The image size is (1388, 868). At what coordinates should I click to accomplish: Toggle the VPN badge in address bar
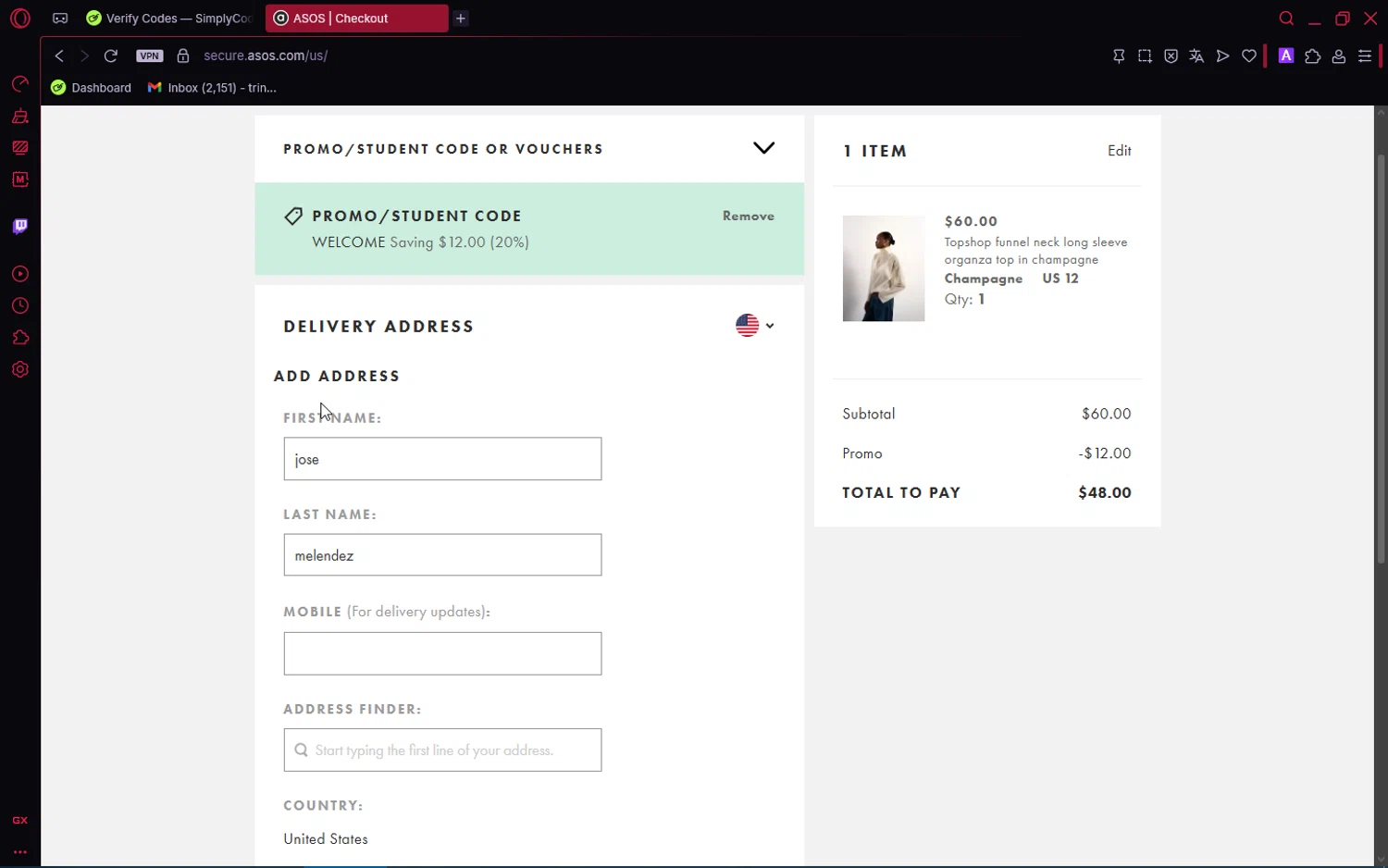coord(150,56)
